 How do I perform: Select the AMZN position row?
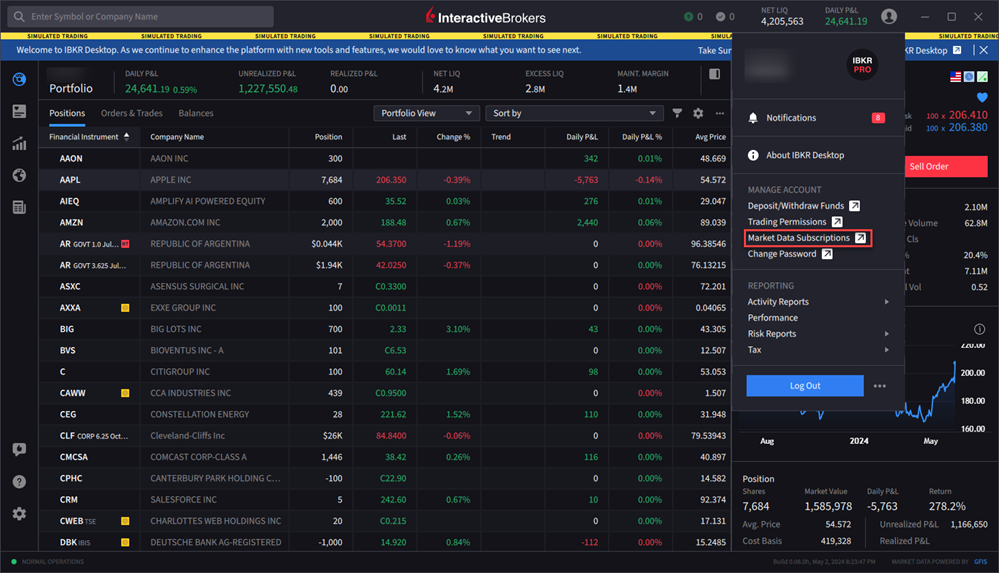[x=385, y=222]
